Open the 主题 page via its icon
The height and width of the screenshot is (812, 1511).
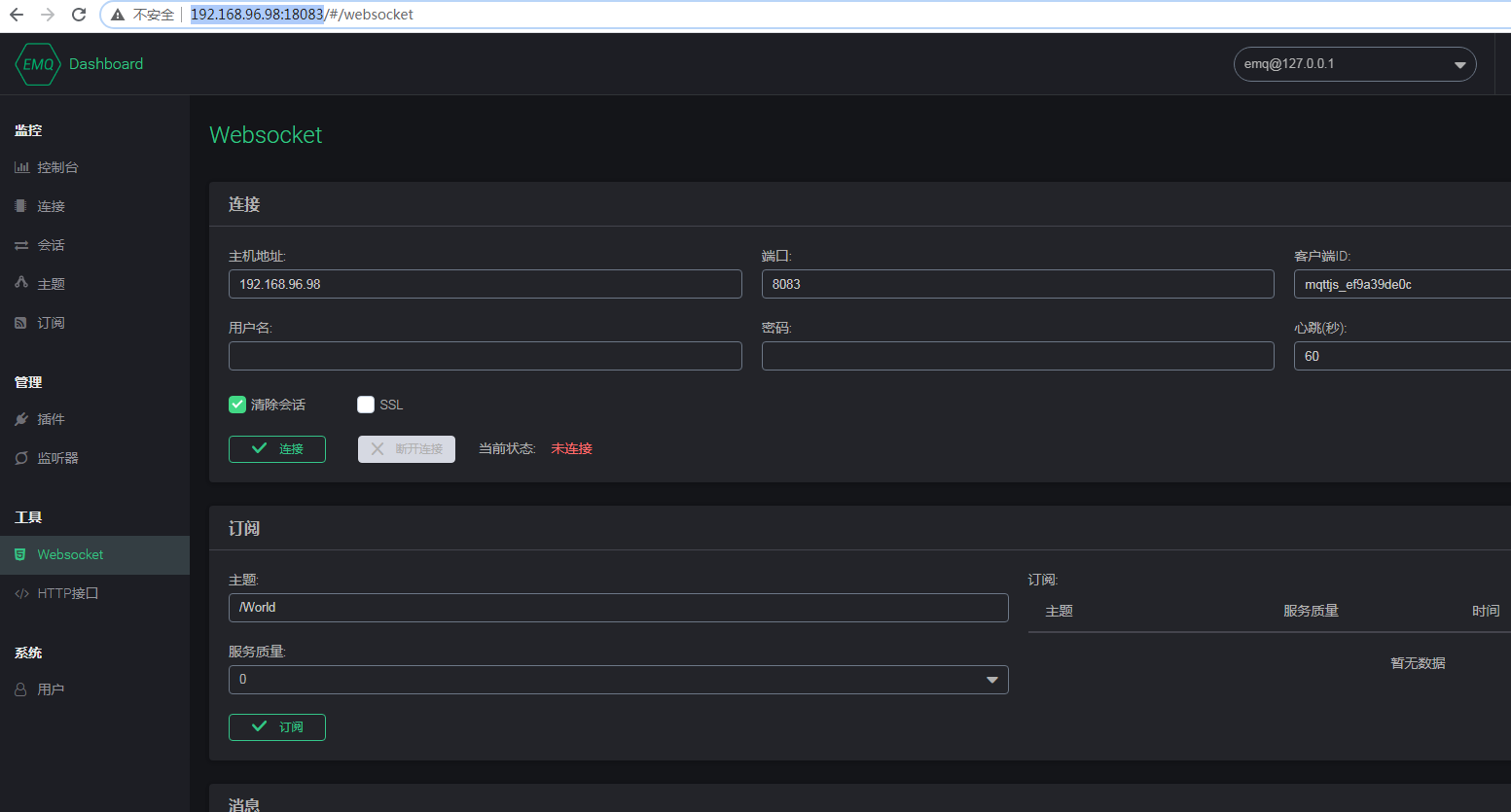pyautogui.click(x=22, y=283)
